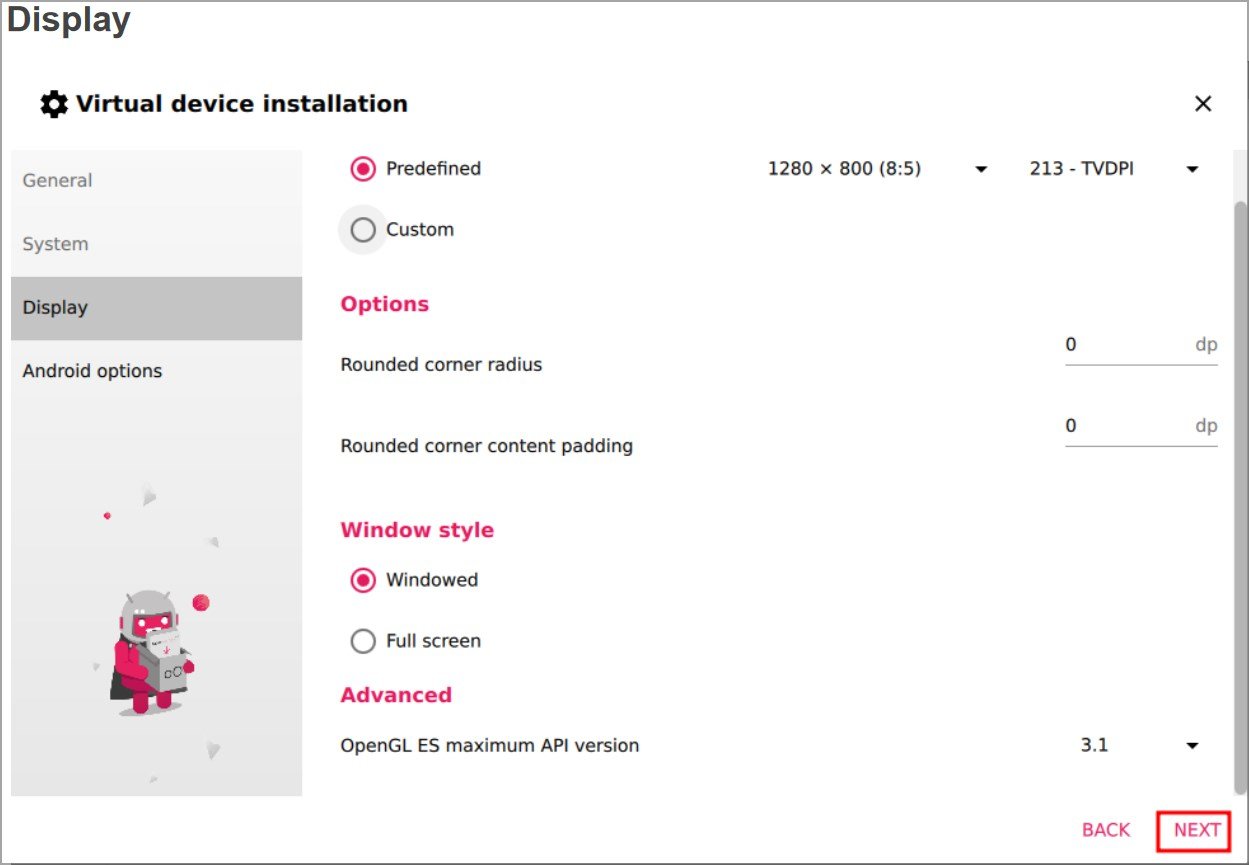Choose the Windowed window style
1249x865 pixels.
coord(363,580)
